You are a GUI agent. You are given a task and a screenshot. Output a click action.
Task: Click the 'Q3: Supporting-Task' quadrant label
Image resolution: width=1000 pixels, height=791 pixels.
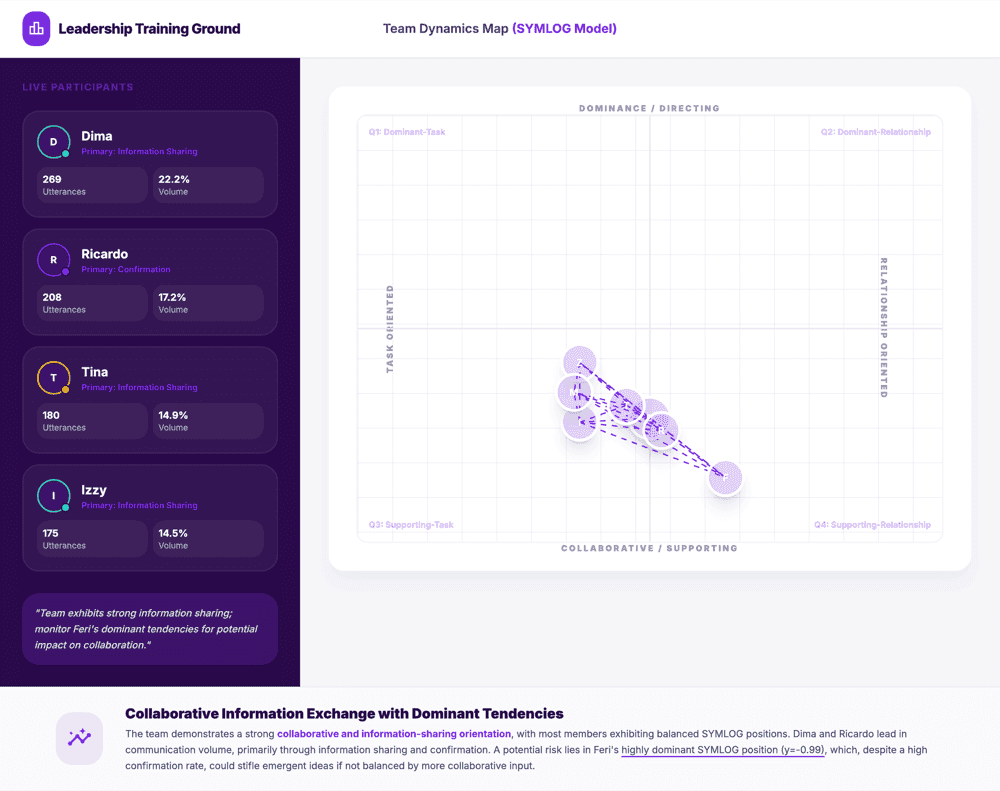tap(411, 525)
